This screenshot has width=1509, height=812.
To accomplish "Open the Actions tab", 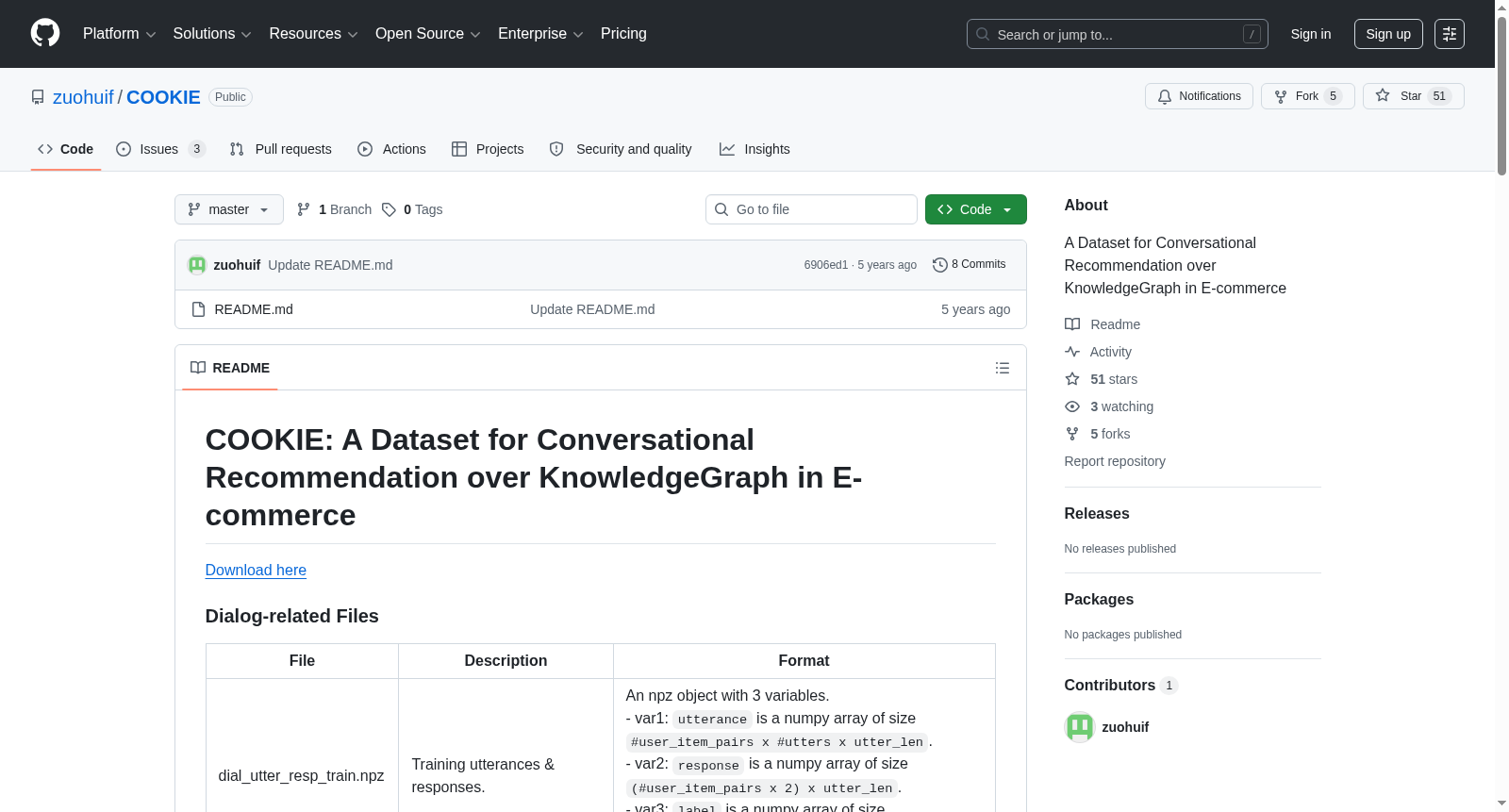I will coord(391,149).
